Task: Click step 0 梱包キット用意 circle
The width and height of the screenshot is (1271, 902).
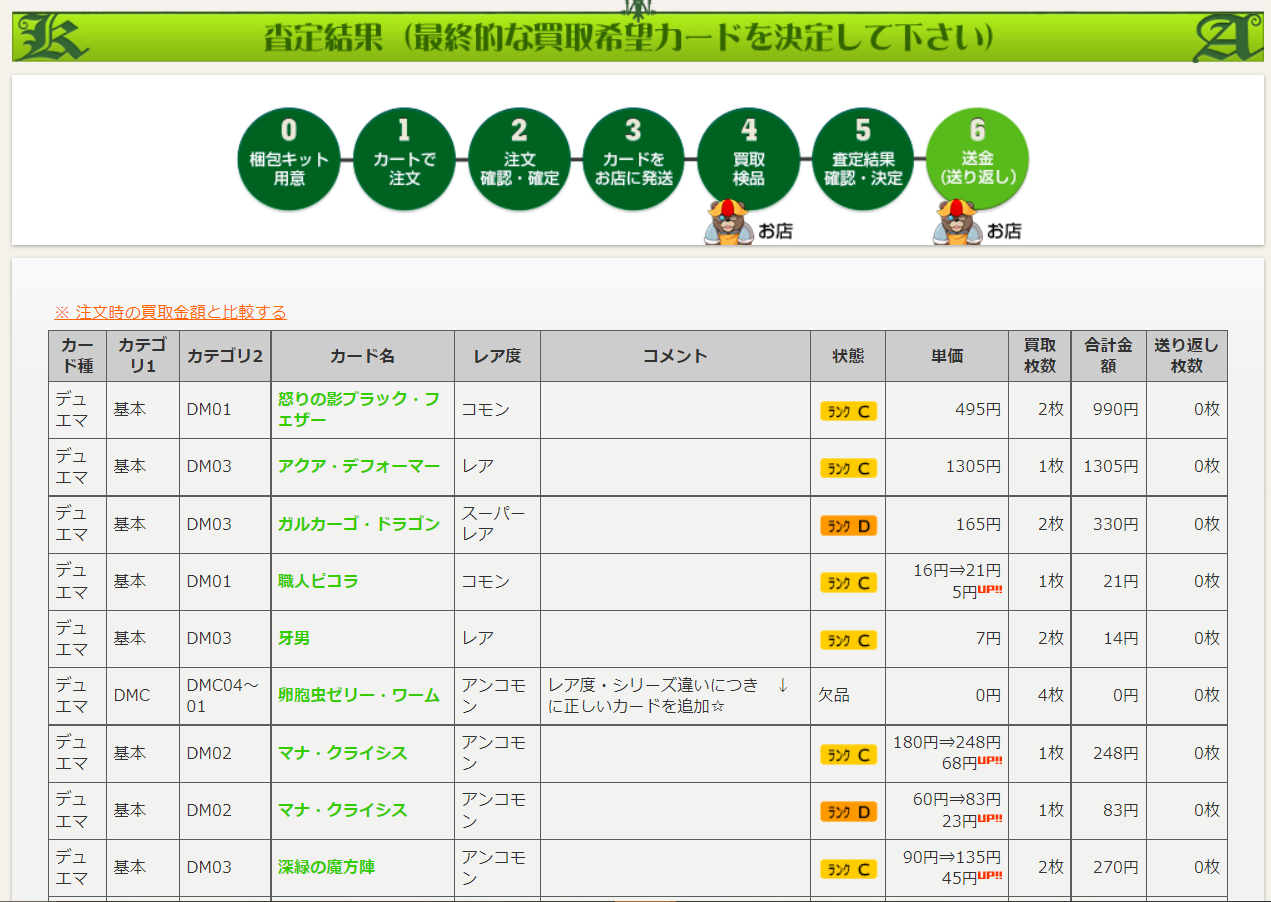Action: pos(288,159)
